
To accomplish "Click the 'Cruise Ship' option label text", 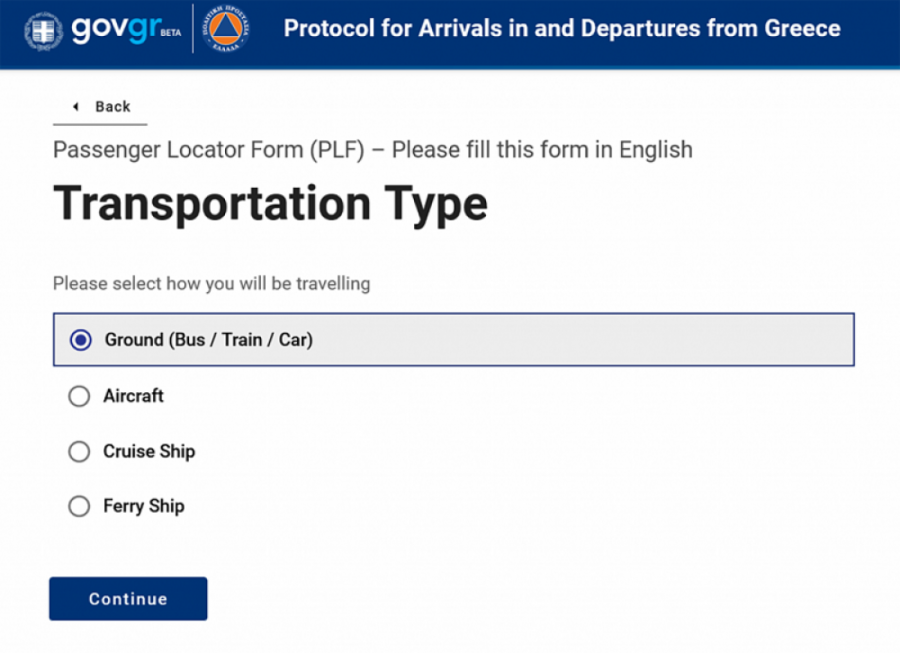I will (x=149, y=451).
